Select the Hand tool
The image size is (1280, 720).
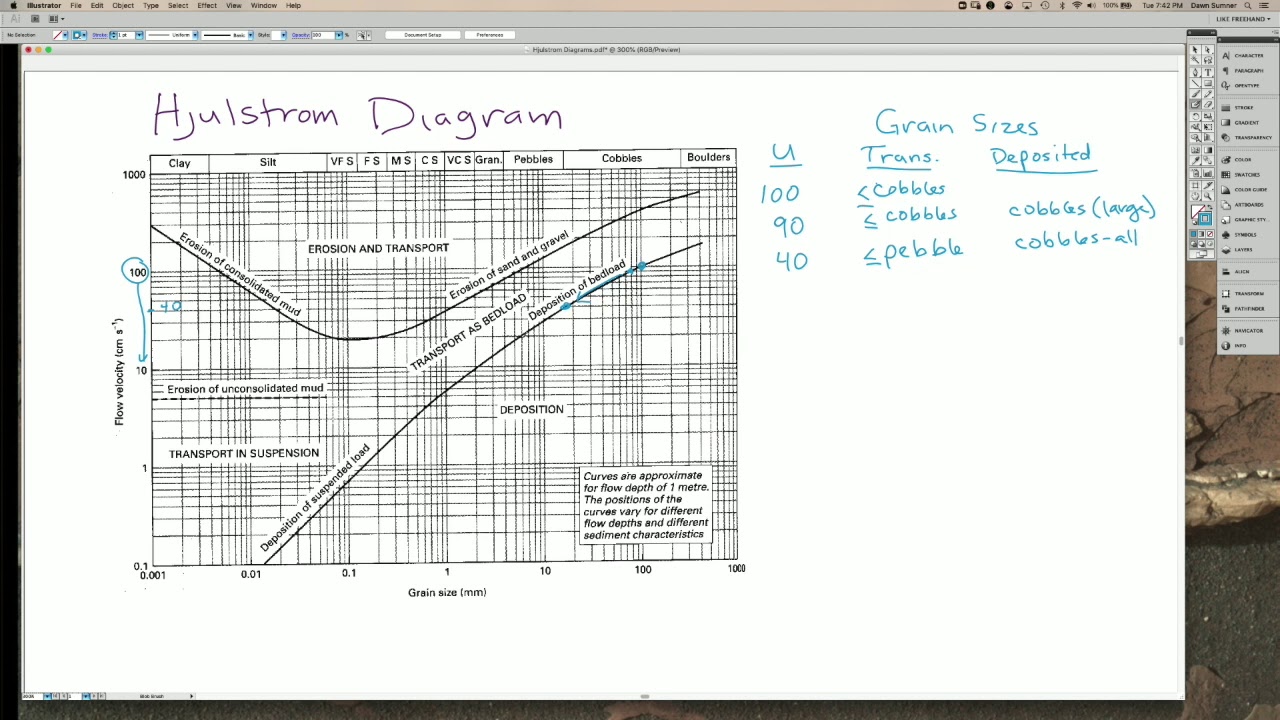pos(1195,195)
